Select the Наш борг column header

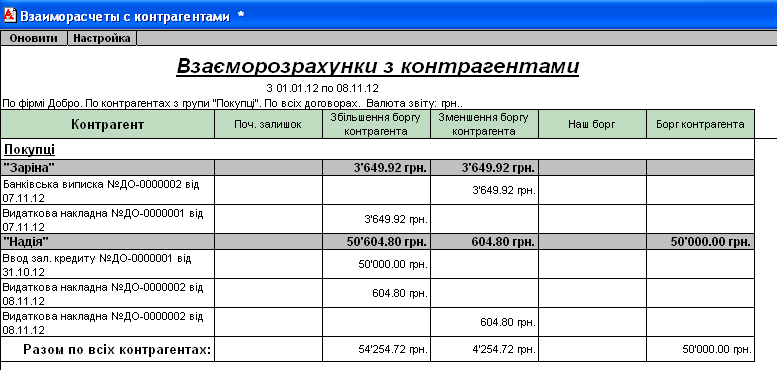592,124
